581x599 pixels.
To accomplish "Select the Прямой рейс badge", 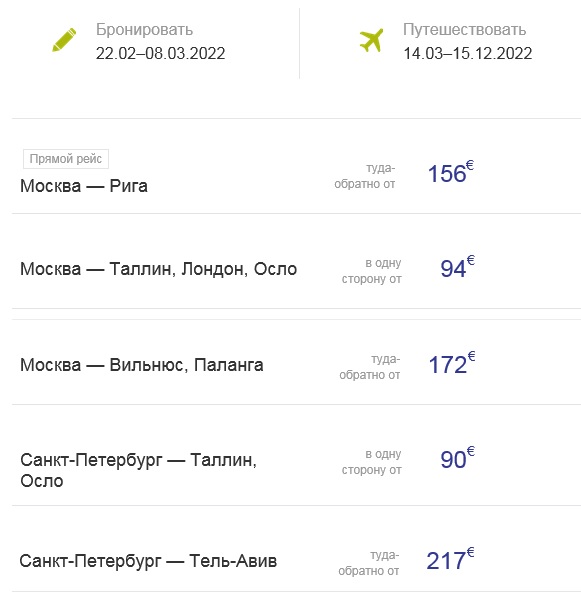I will tap(66, 159).
